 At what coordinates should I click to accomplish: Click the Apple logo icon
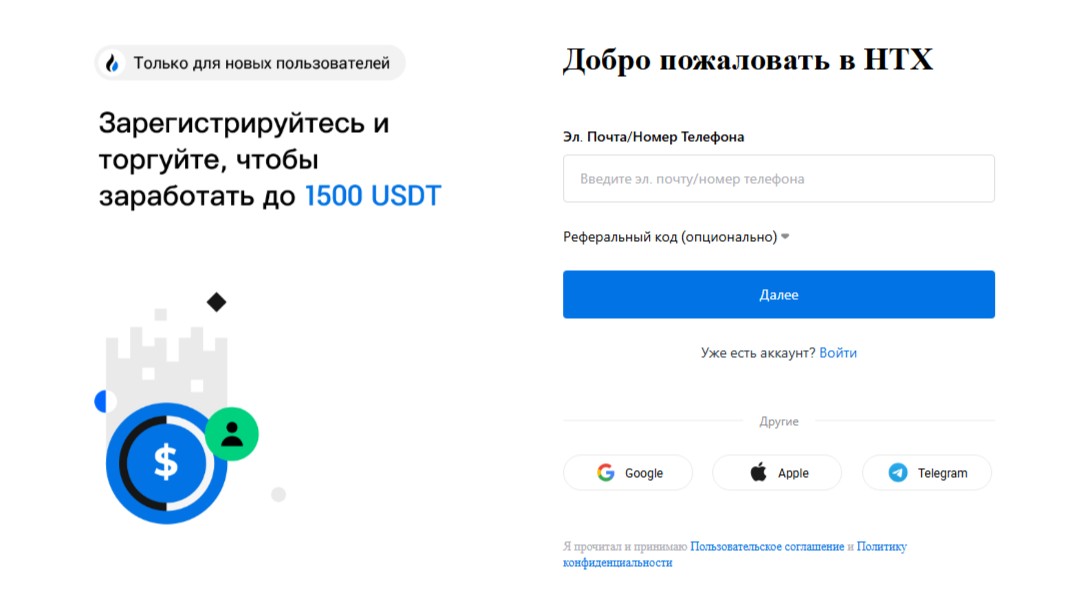tap(759, 473)
